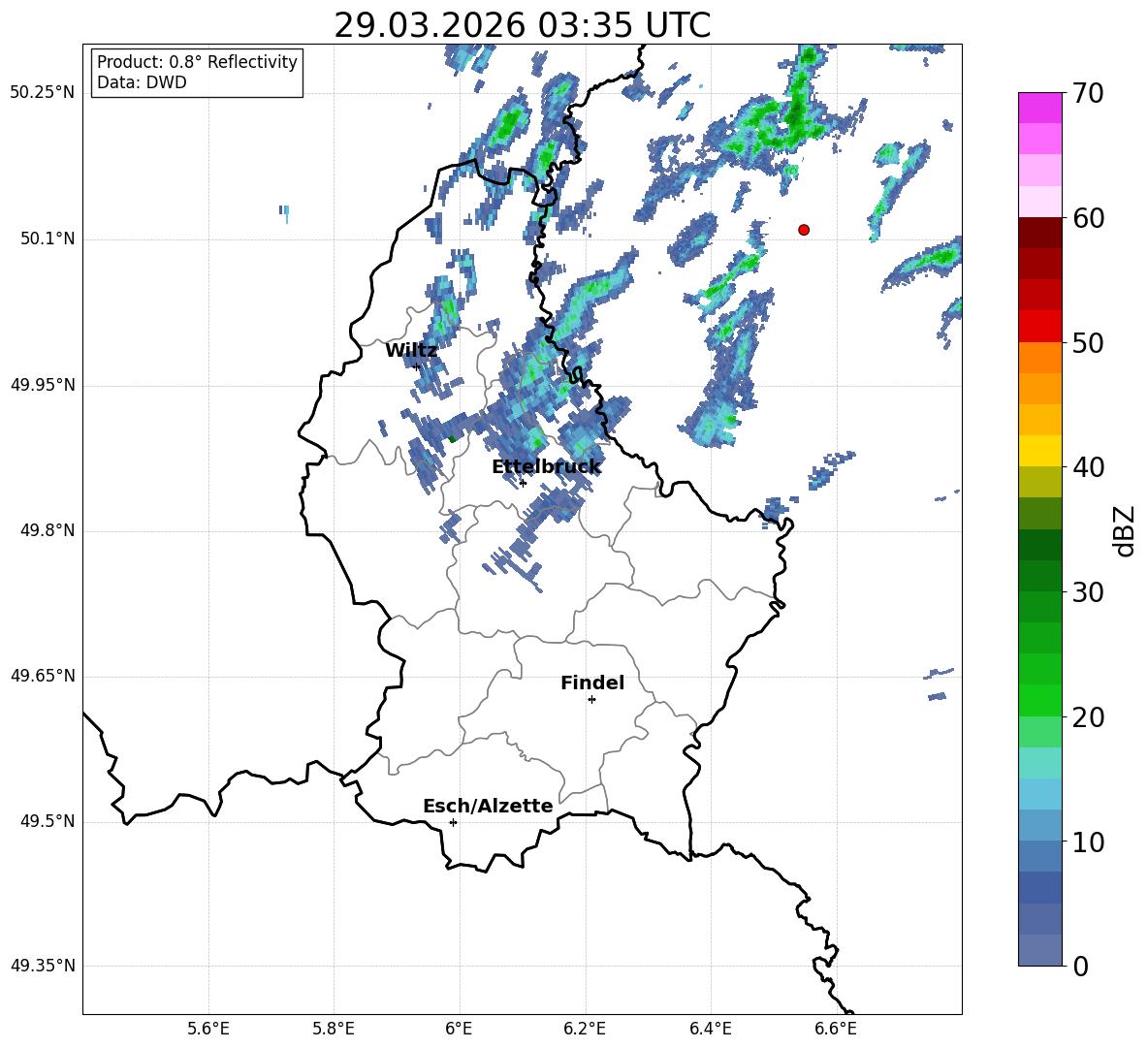The image size is (1148, 1048).
Task: Click the Data: DWD text
Action: [x=142, y=82]
